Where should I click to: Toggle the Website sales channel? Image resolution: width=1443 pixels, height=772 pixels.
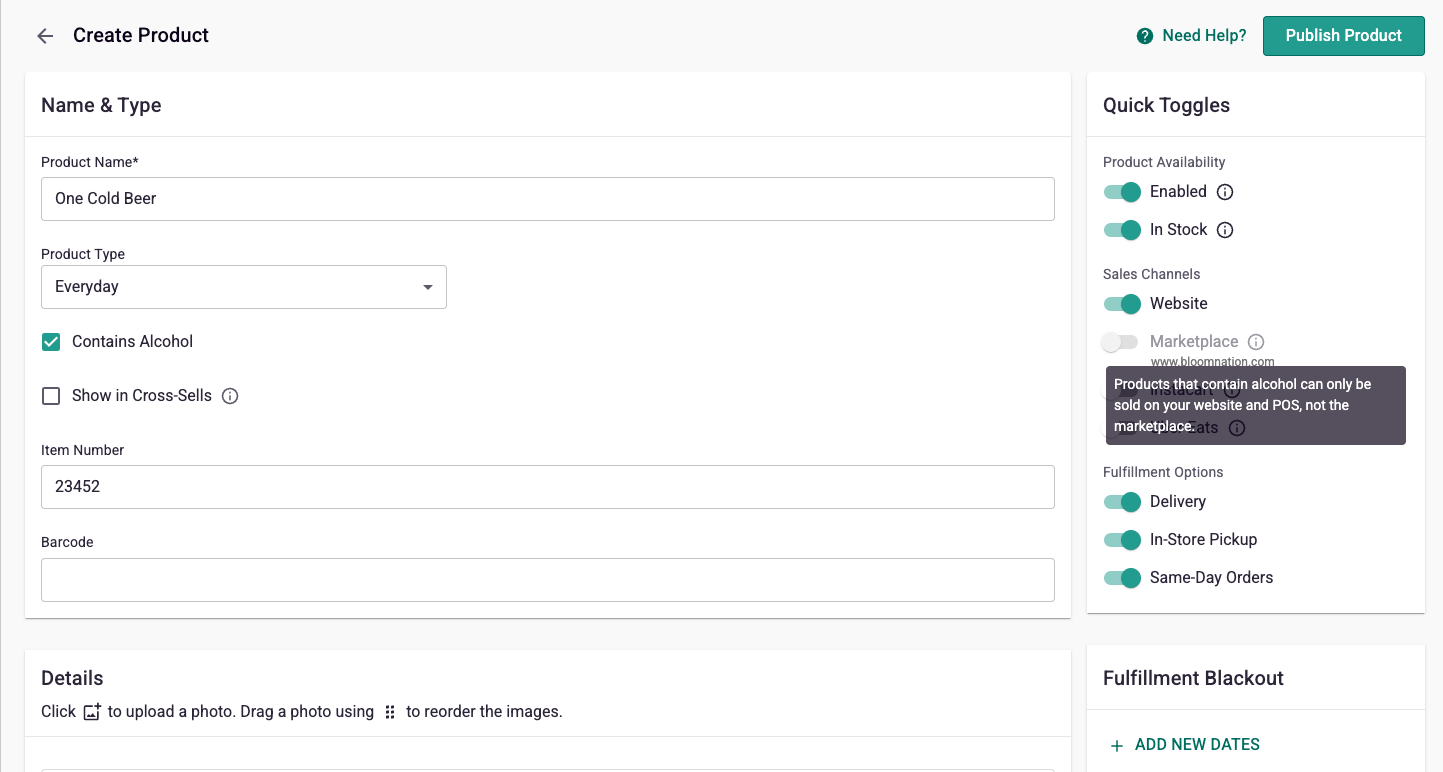pos(1122,304)
